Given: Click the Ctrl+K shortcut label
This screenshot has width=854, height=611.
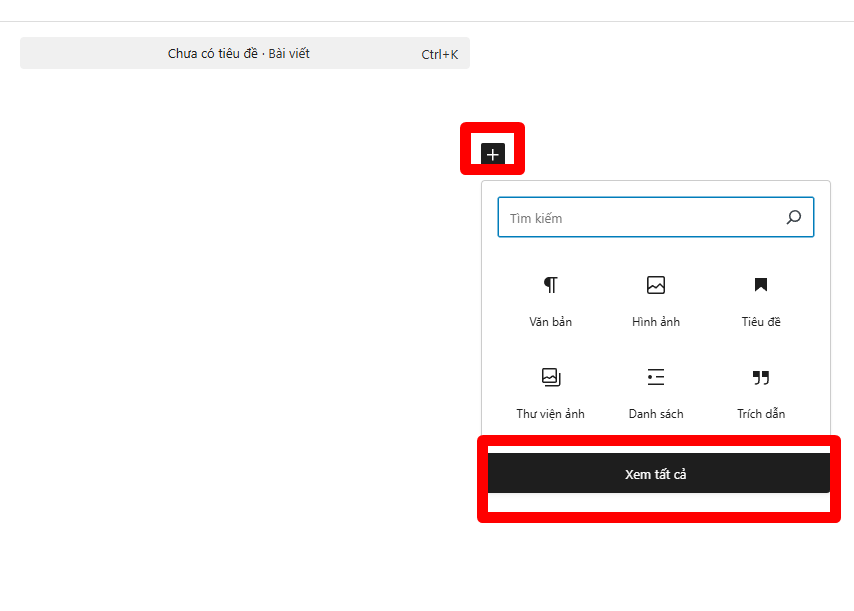Looking at the screenshot, I should (x=440, y=54).
